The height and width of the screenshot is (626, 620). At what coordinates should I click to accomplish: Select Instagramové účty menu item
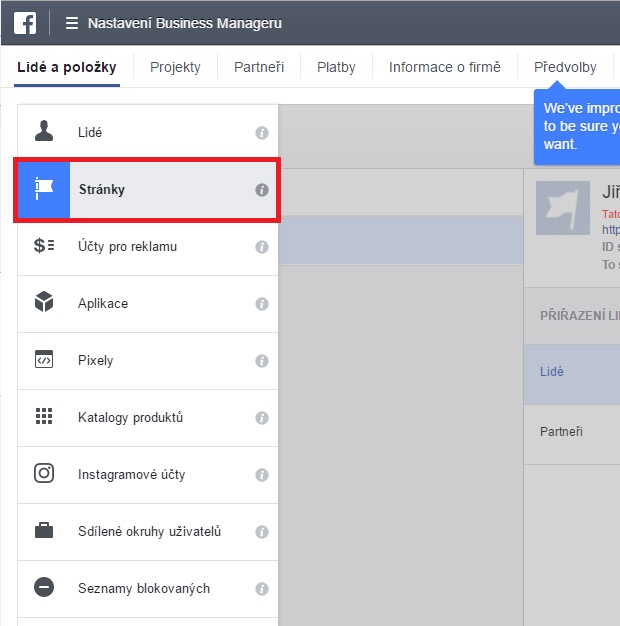pos(148,475)
